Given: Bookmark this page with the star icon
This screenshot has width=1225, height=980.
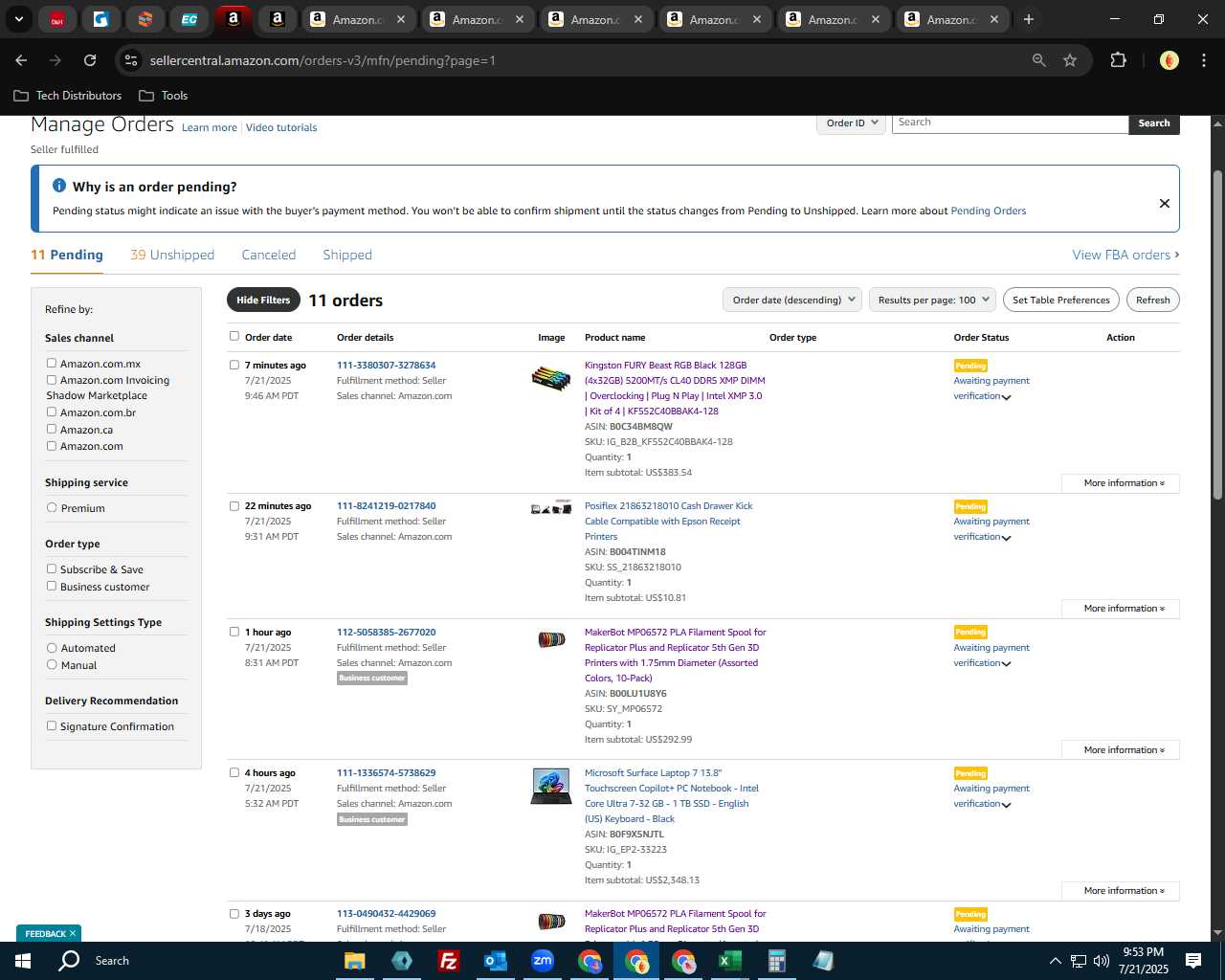Looking at the screenshot, I should [1070, 60].
